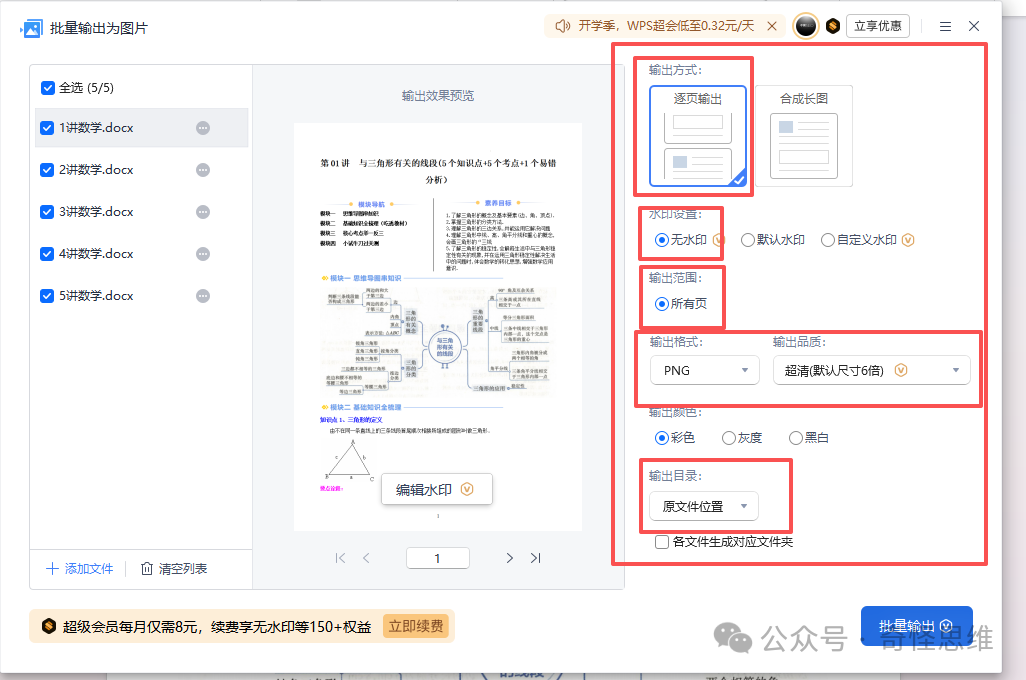Viewport: 1026px width, 680px height.
Task: Jump to the first preview page
Action: pyautogui.click(x=340, y=558)
